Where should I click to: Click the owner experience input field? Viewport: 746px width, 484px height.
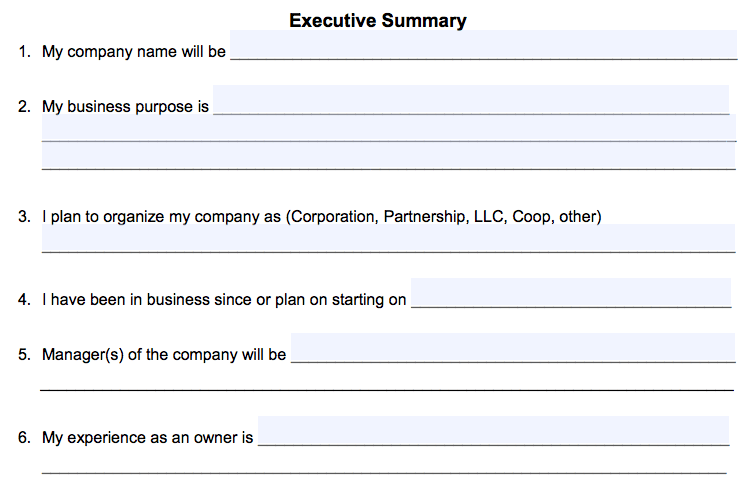493,431
